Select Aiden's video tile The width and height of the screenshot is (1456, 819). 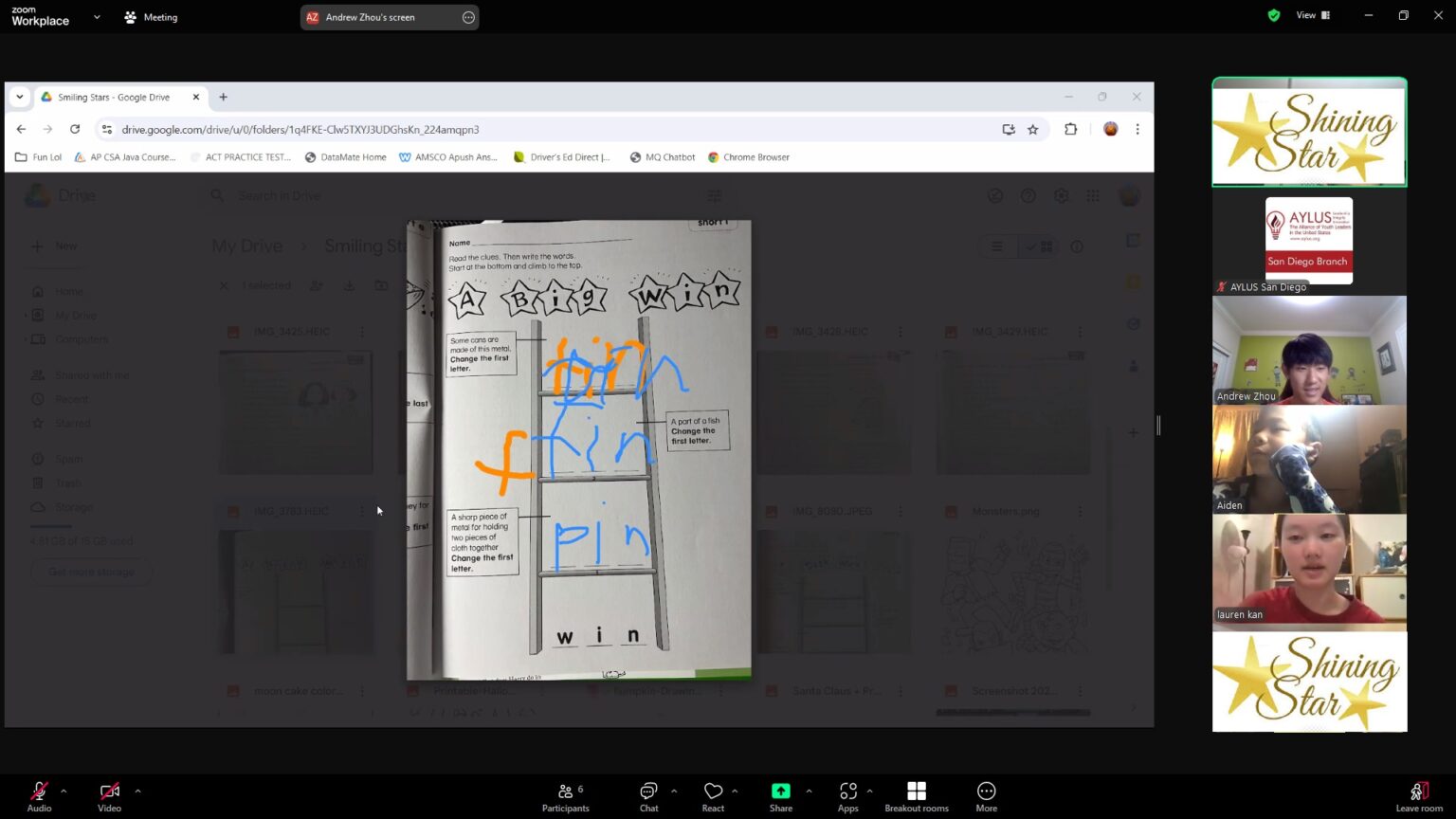click(x=1309, y=459)
